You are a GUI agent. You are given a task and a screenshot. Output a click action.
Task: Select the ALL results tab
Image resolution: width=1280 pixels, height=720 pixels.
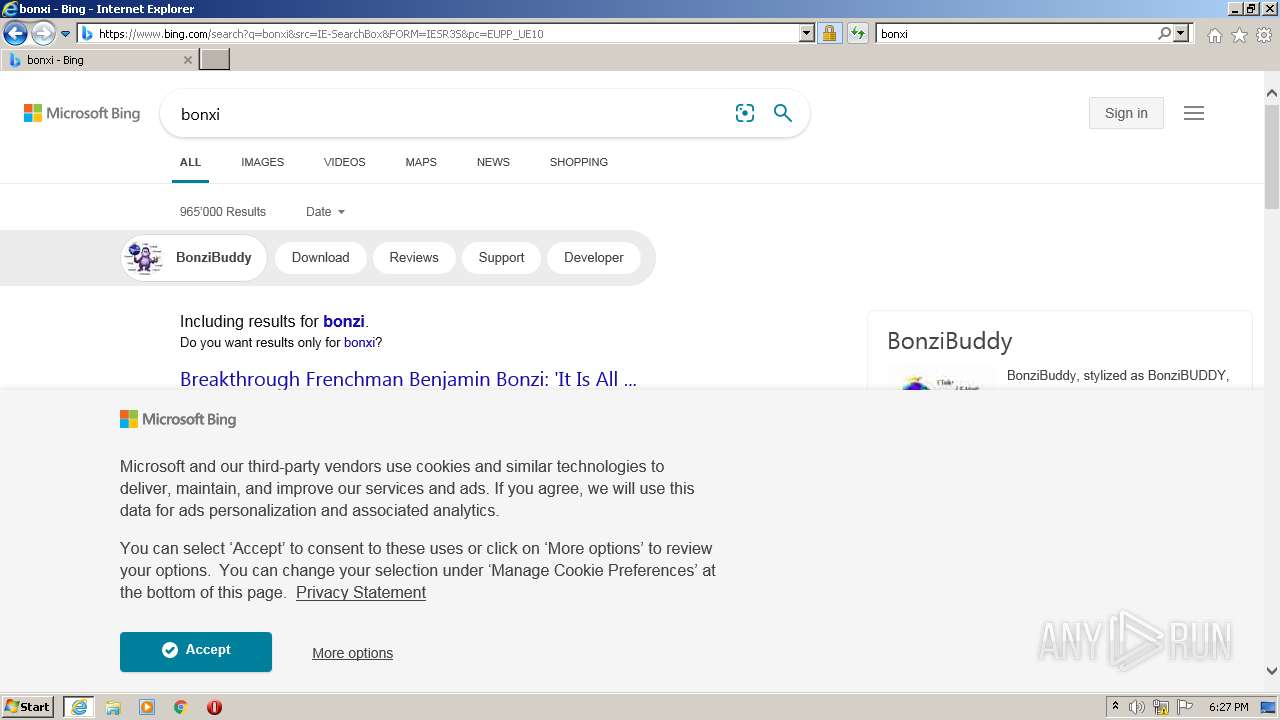coord(190,162)
